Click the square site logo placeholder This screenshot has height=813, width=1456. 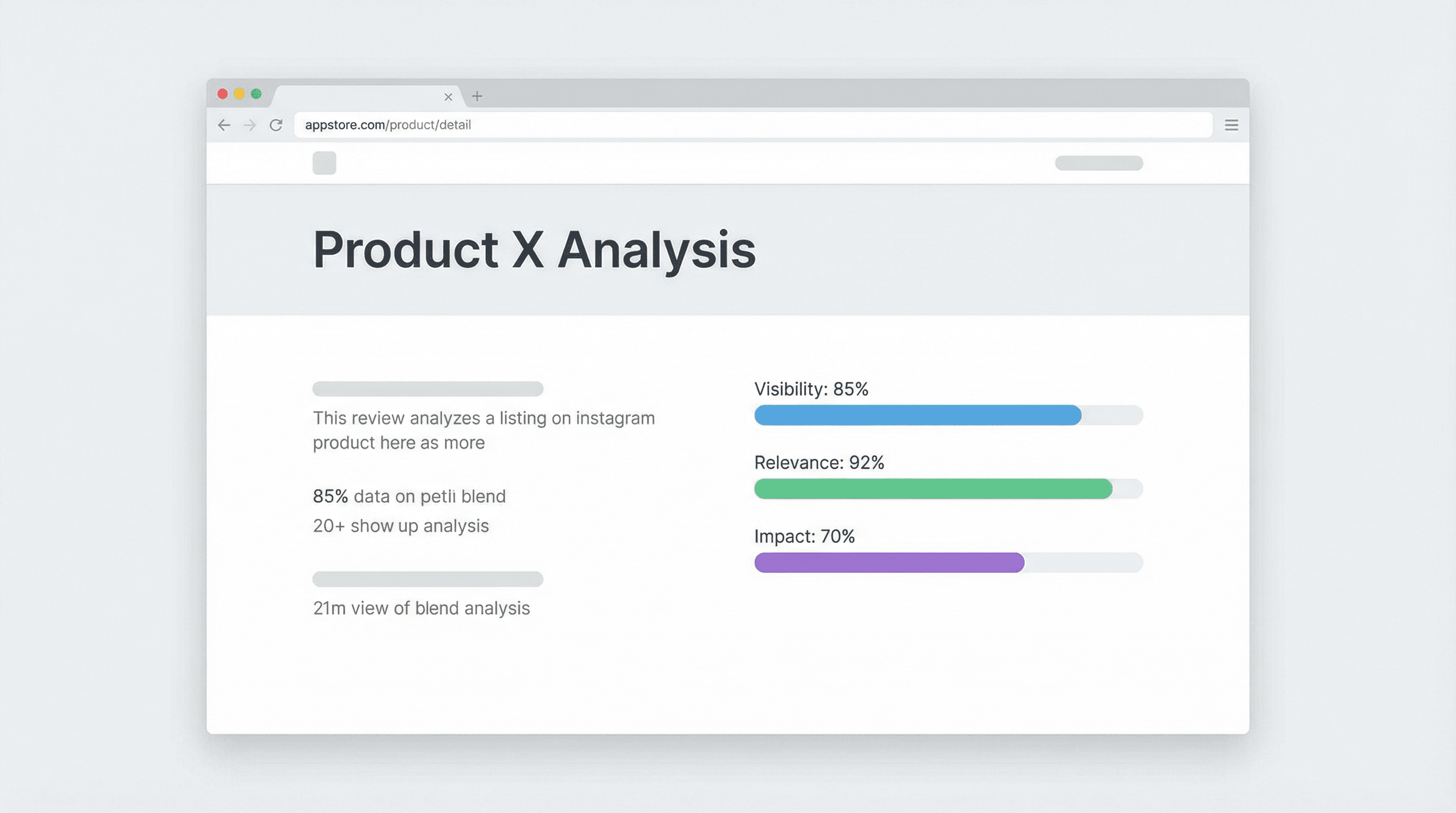[x=324, y=163]
